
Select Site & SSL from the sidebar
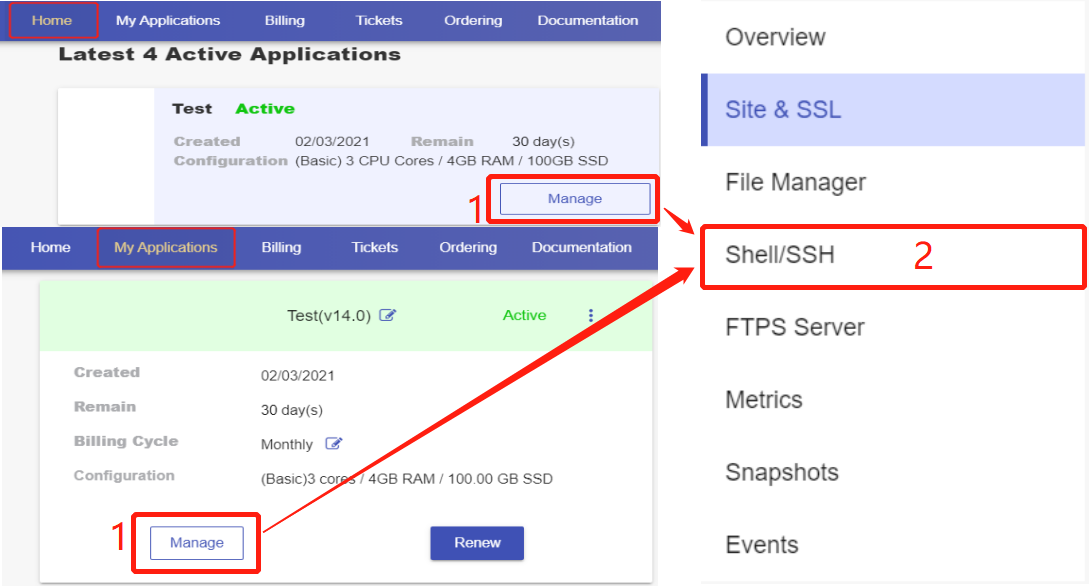pyautogui.click(x=785, y=109)
